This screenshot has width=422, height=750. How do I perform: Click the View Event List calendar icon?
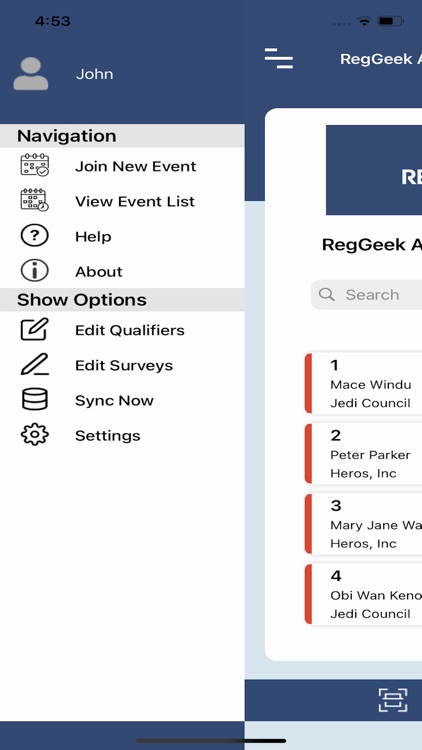coord(34,200)
